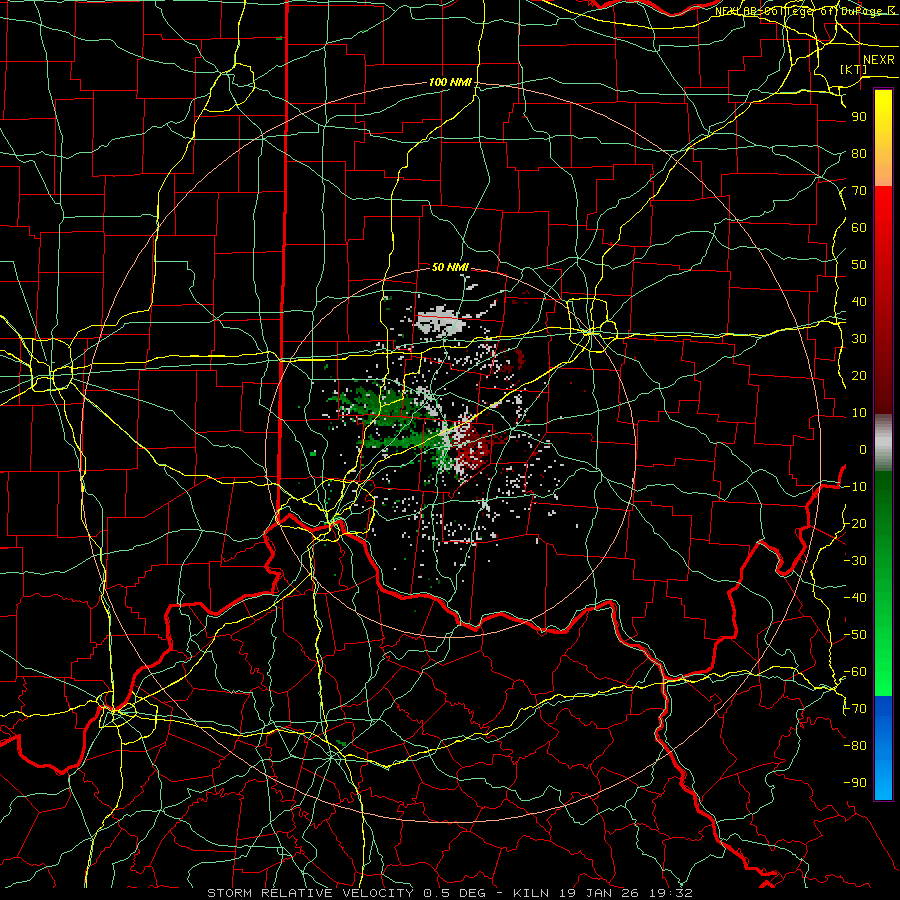Click the "-50" value on the velocity scale
The width and height of the screenshot is (900, 900).
click(x=855, y=635)
